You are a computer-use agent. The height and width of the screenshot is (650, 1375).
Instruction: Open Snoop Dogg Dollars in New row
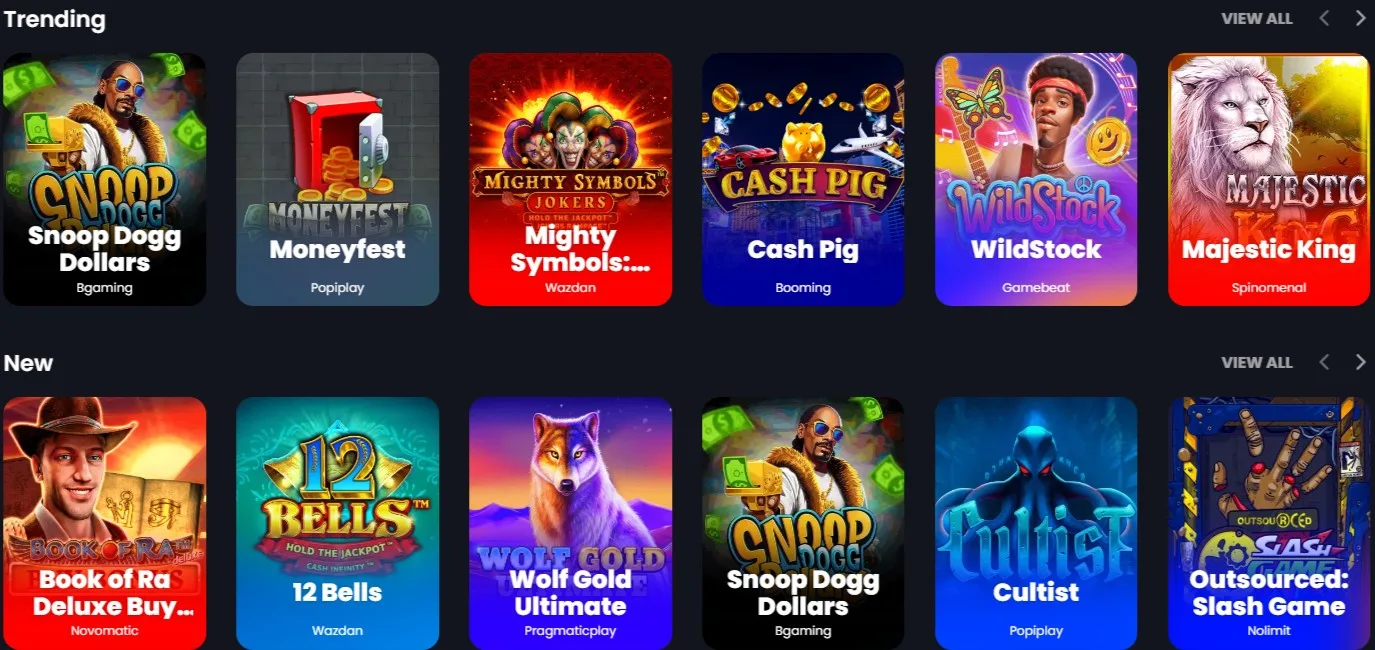click(803, 523)
